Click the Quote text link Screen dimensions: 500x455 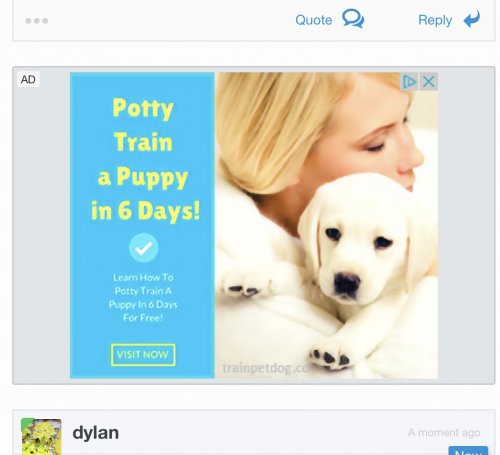pyautogui.click(x=314, y=20)
